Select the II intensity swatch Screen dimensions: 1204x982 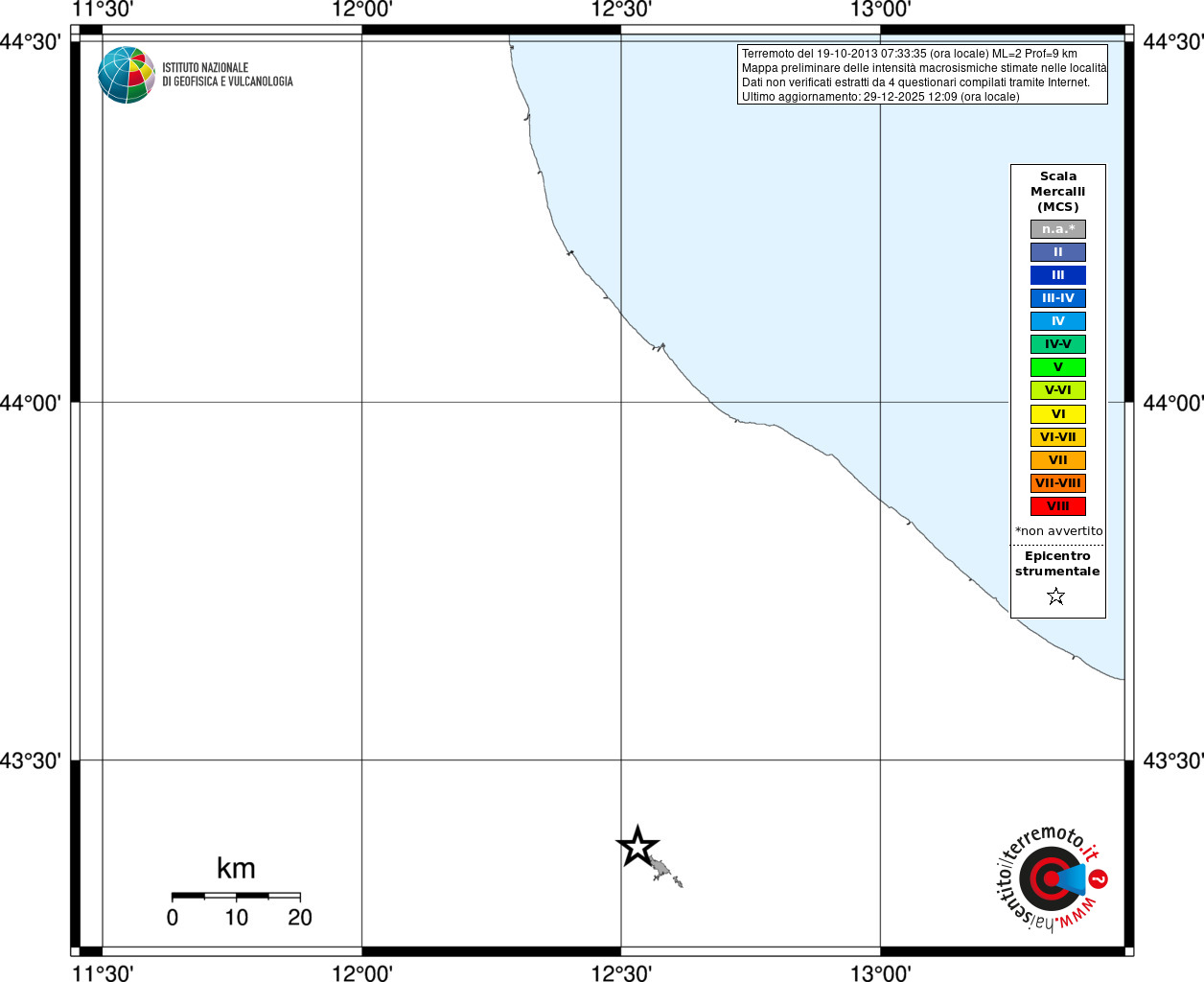[x=1058, y=252]
